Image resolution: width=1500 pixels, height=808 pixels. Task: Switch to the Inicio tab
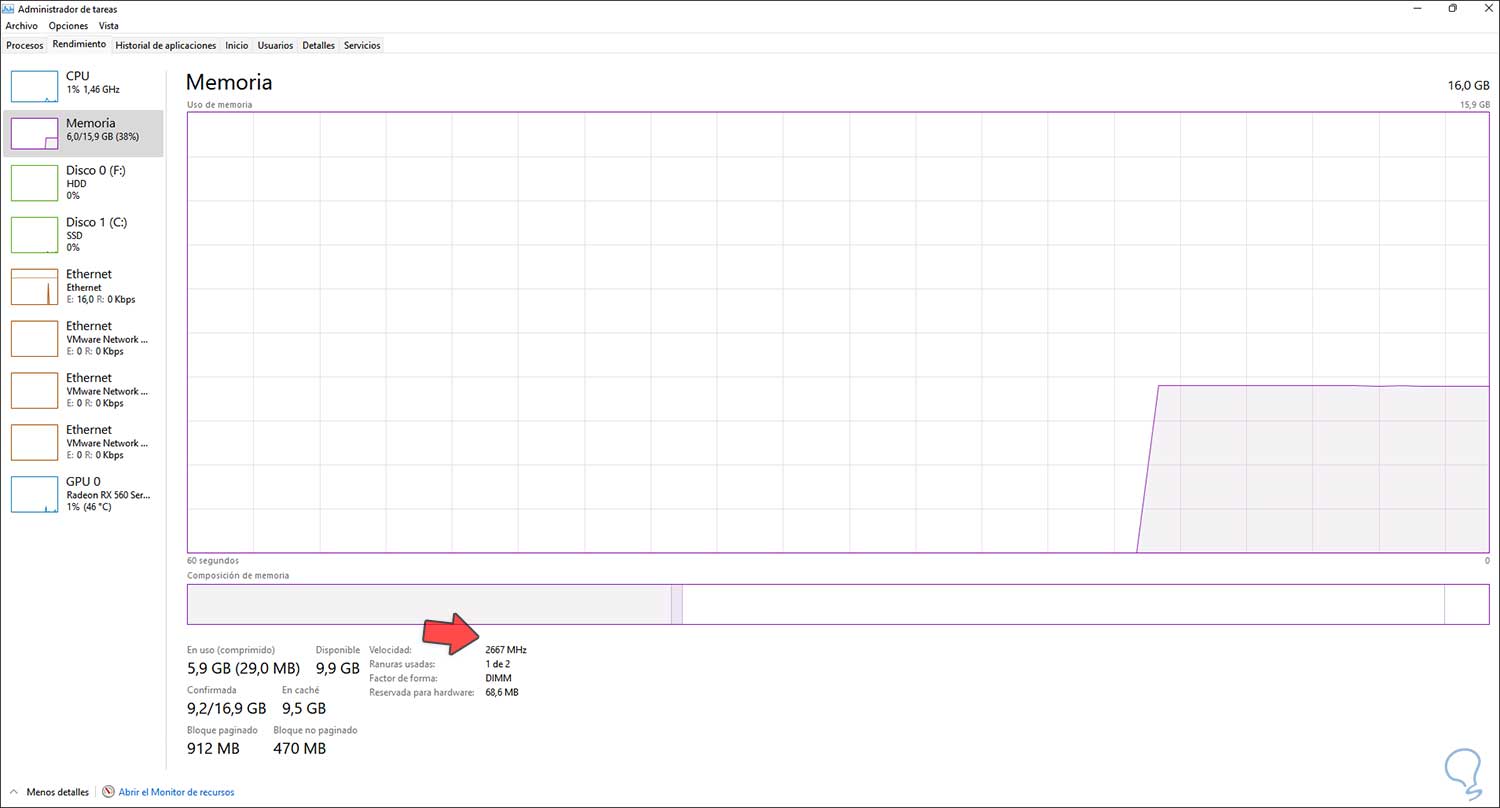237,45
